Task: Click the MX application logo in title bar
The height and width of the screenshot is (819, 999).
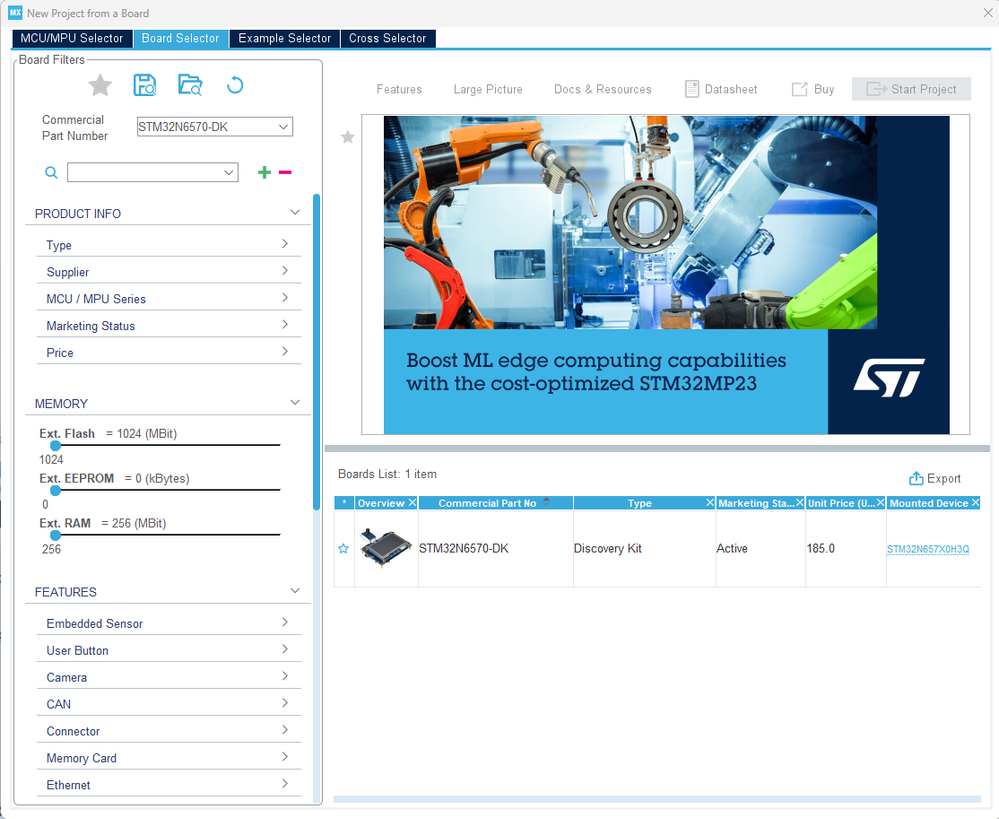Action: click(x=15, y=13)
